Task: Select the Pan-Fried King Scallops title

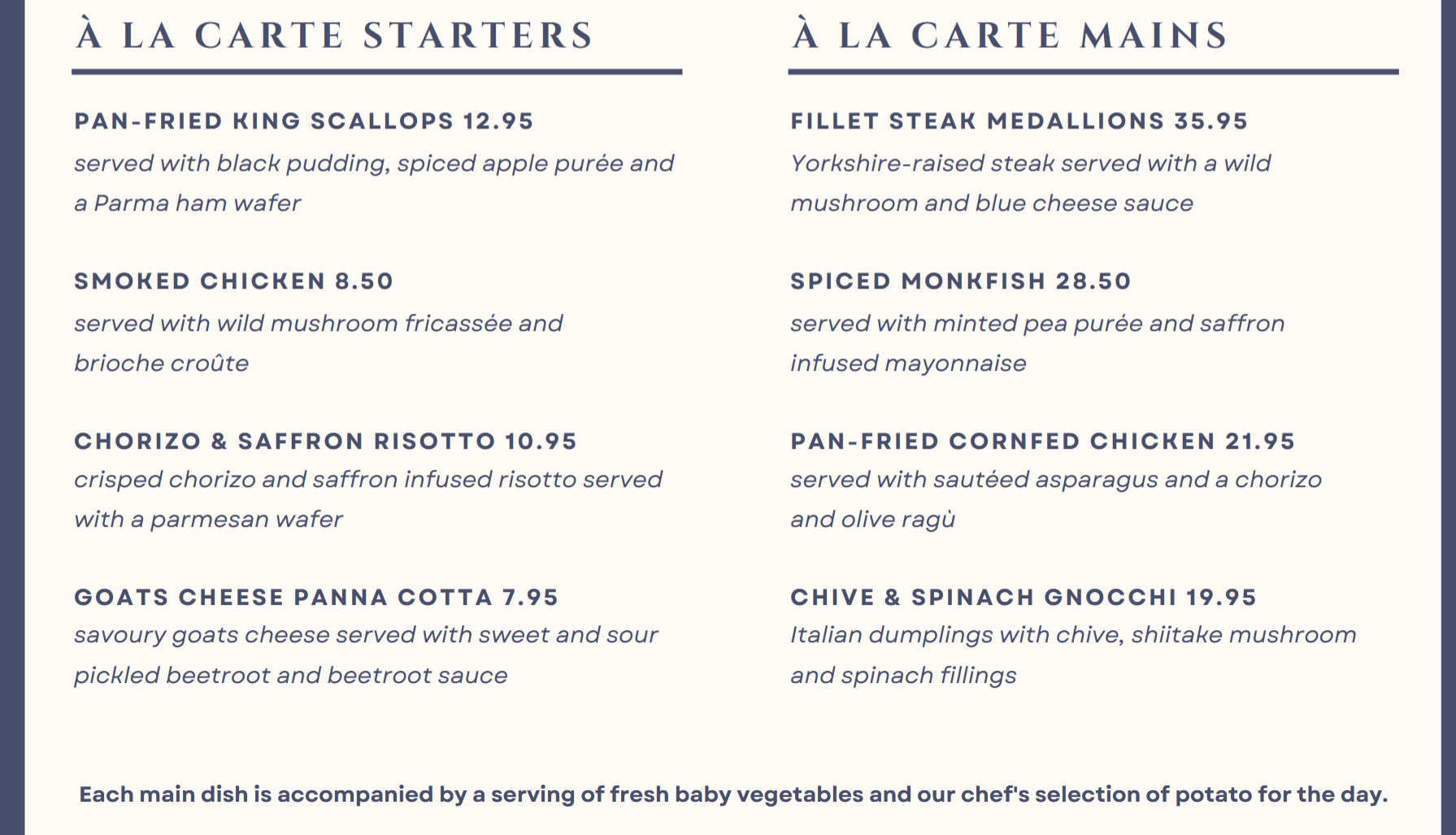Action: (303, 121)
